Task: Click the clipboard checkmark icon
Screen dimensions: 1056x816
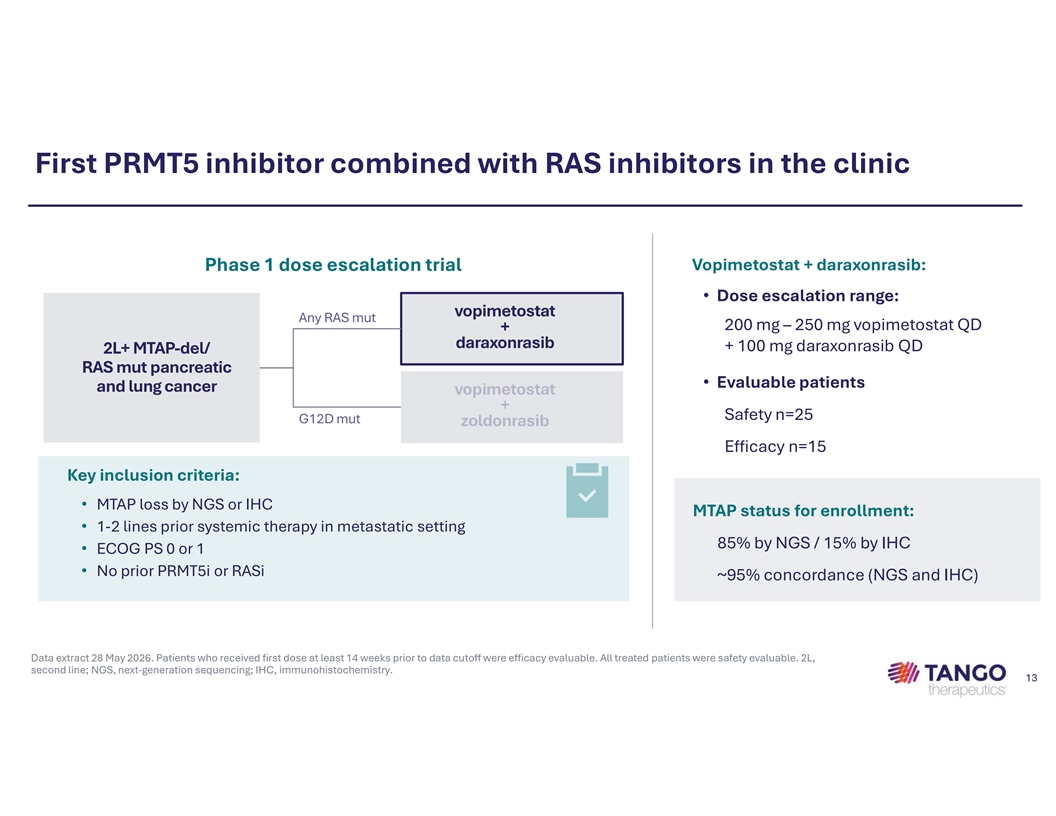Action: tap(587, 491)
